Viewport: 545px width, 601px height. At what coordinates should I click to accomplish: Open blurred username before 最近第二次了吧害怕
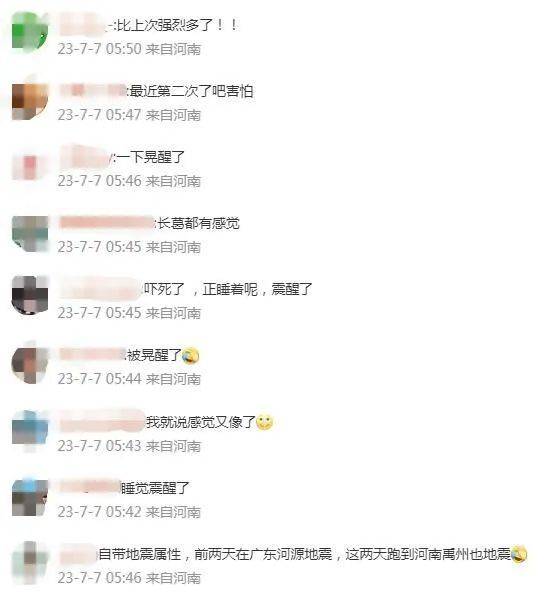pyautogui.click(x=93, y=91)
